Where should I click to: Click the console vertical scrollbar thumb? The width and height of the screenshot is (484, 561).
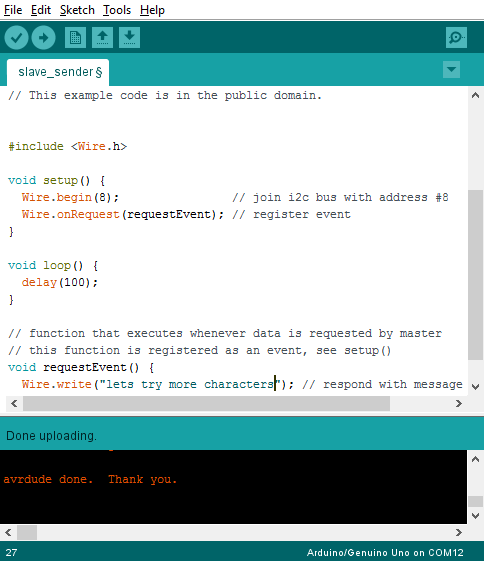(x=475, y=501)
